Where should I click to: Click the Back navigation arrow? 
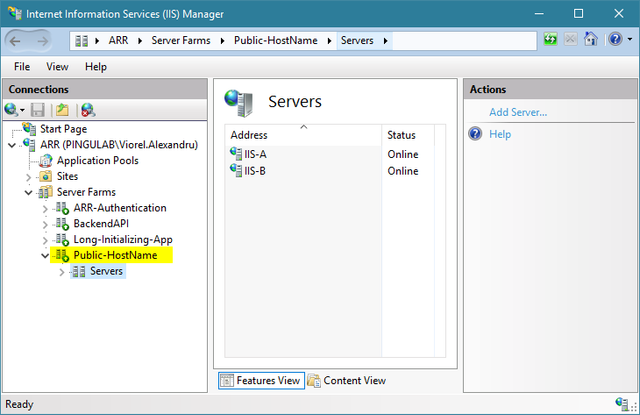pyautogui.click(x=16, y=41)
